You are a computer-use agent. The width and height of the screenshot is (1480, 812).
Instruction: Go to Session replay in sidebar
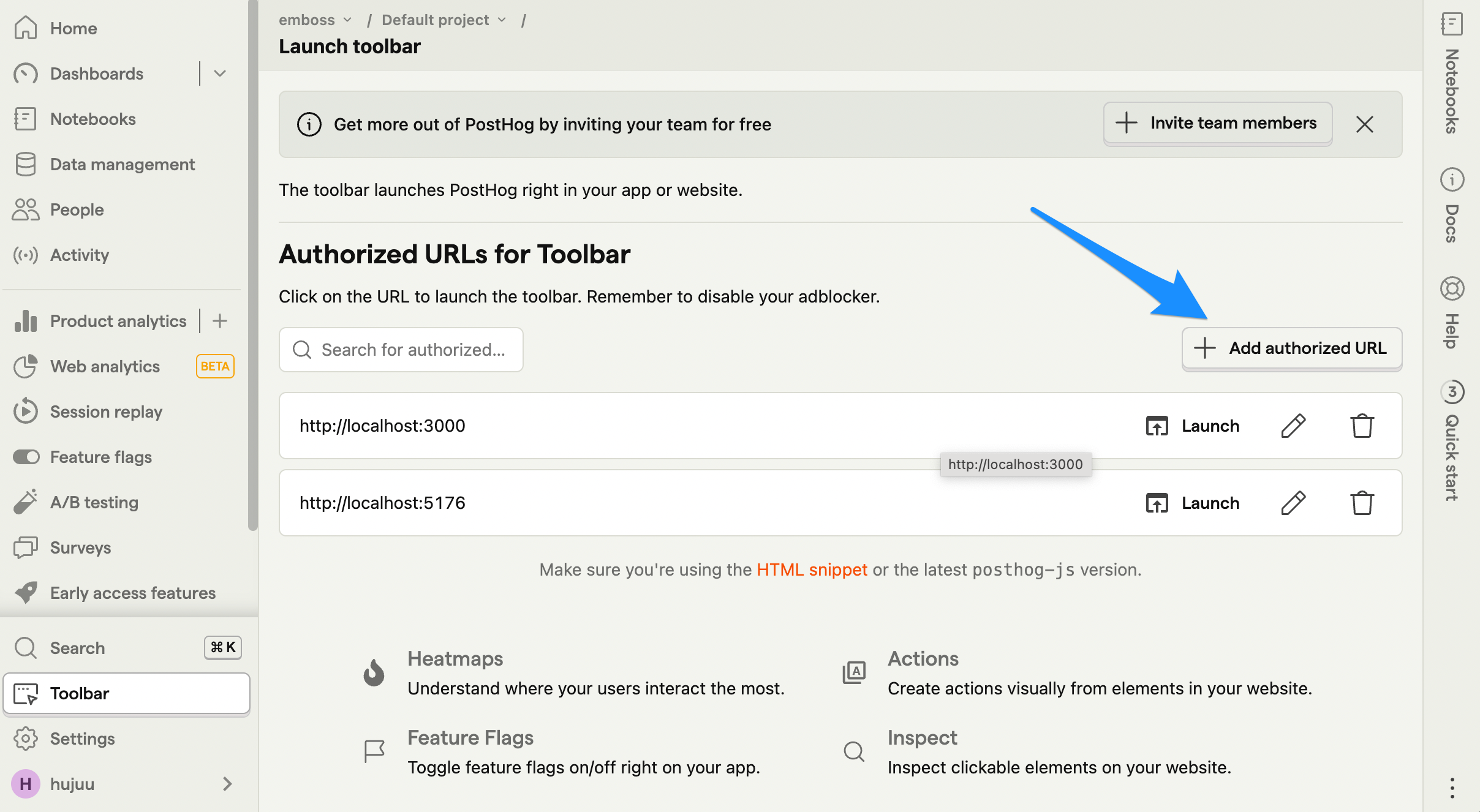pos(106,412)
